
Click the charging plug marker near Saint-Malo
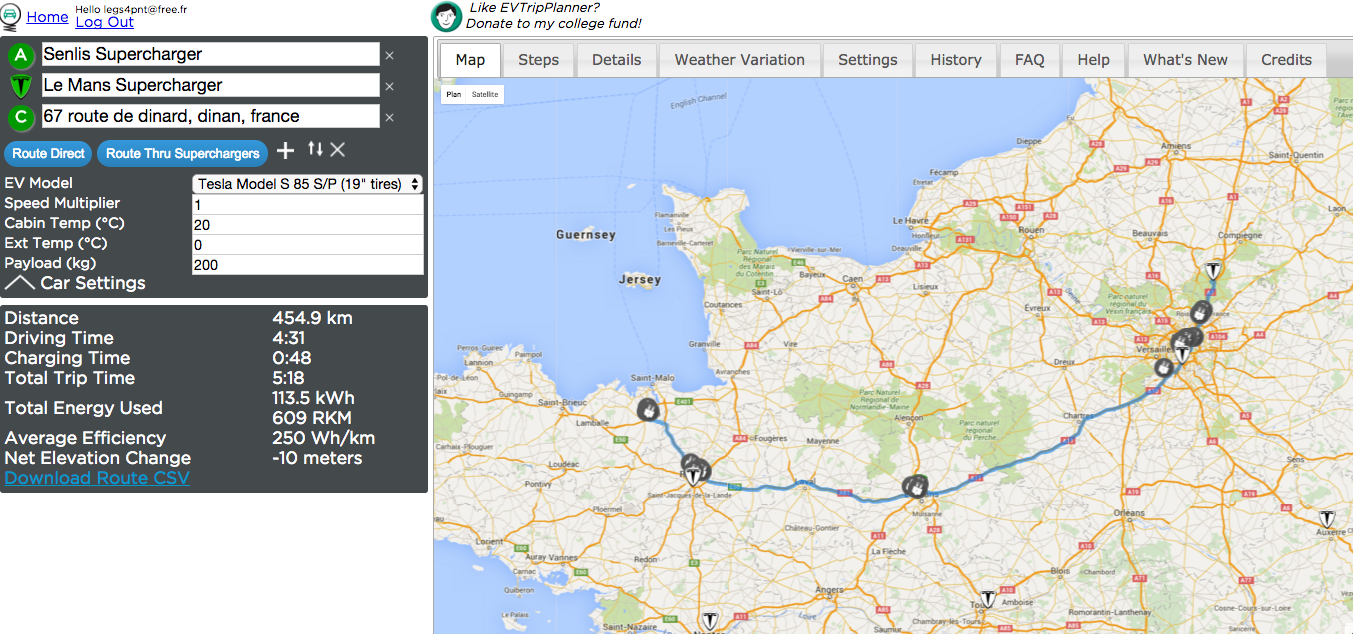tap(648, 409)
